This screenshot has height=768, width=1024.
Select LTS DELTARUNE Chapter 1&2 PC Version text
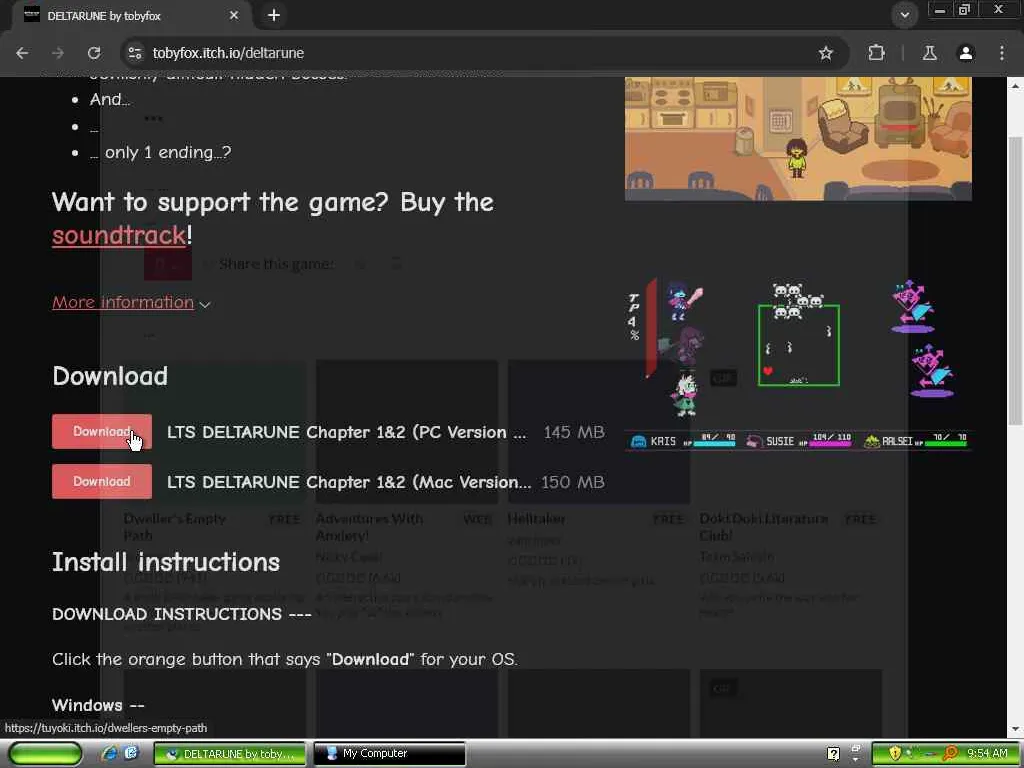[346, 432]
